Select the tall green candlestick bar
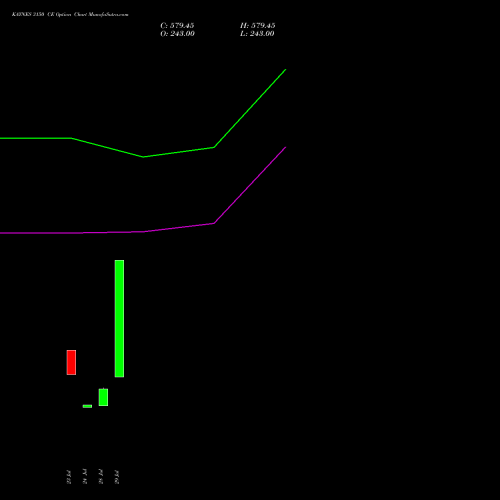 pyautogui.click(x=119, y=319)
